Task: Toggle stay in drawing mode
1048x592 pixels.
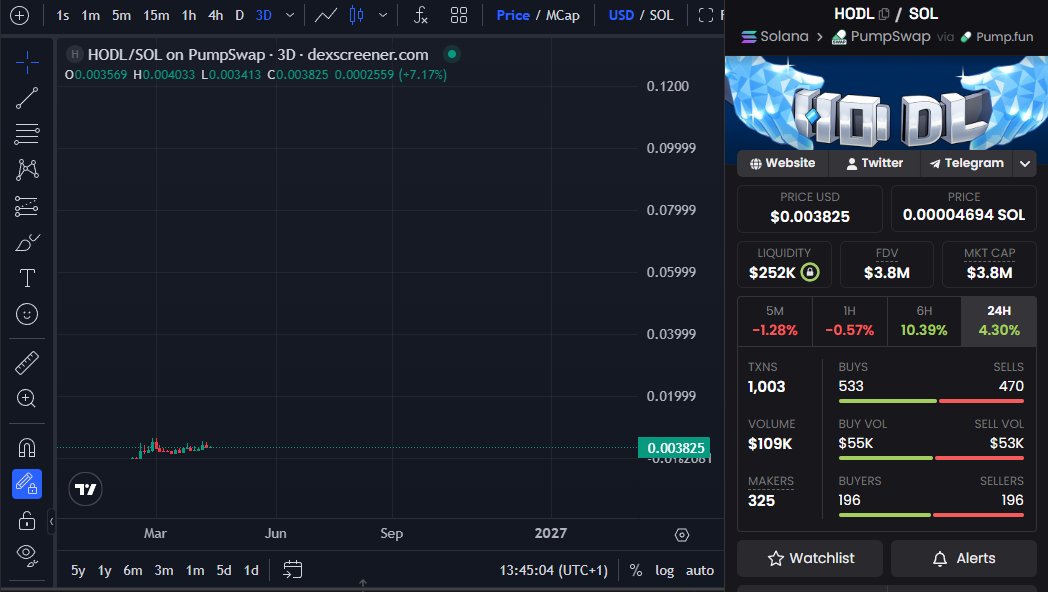Action: point(27,484)
